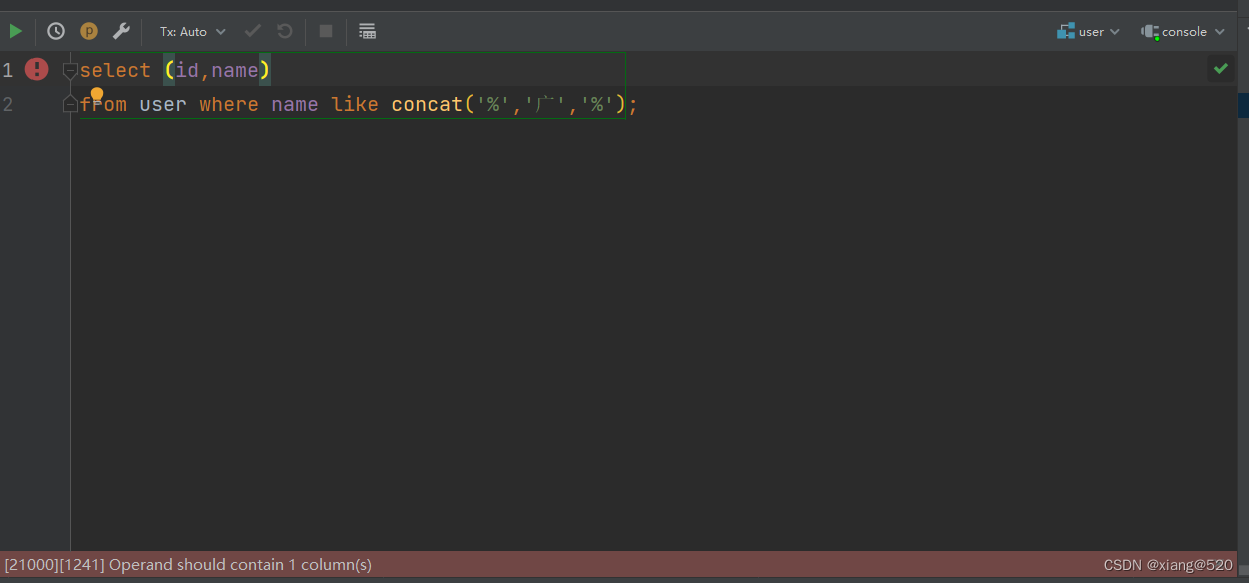The width and height of the screenshot is (1249, 583).
Task: Click the 'select' keyword on line 1
Action: [115, 70]
